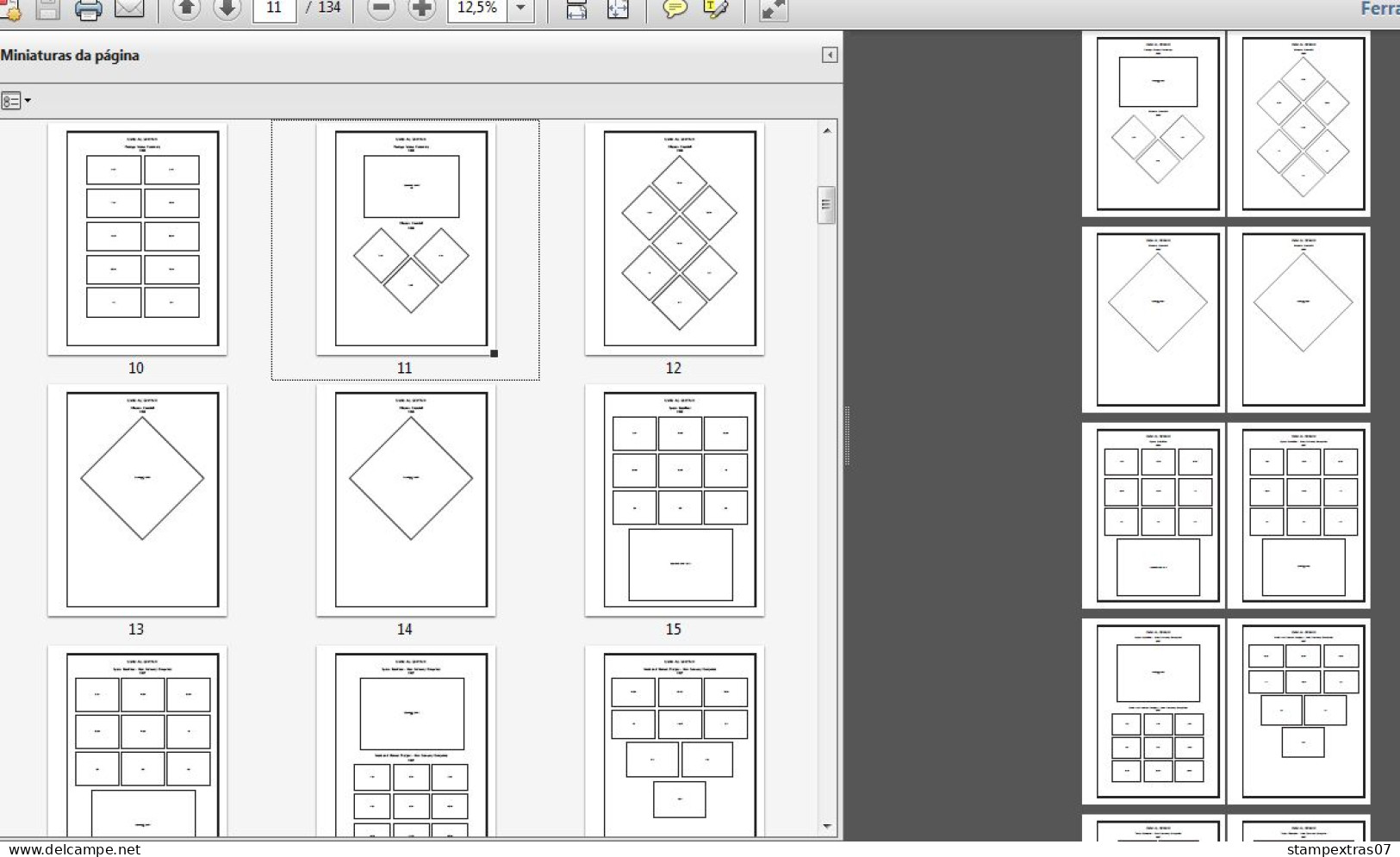The width and height of the screenshot is (1400, 857).
Task: Select the thumbnail below page 14
Action: coord(406,742)
